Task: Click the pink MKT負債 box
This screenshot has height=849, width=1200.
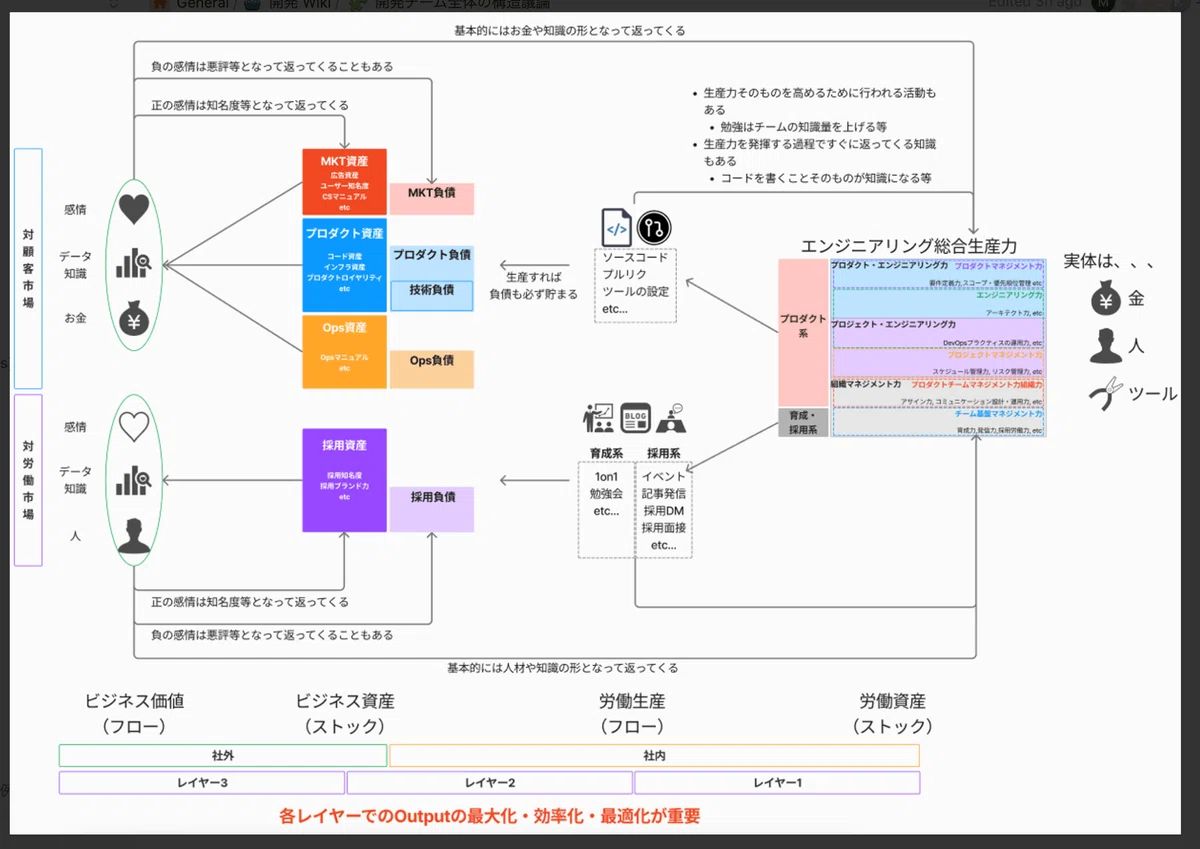Action: click(x=431, y=198)
